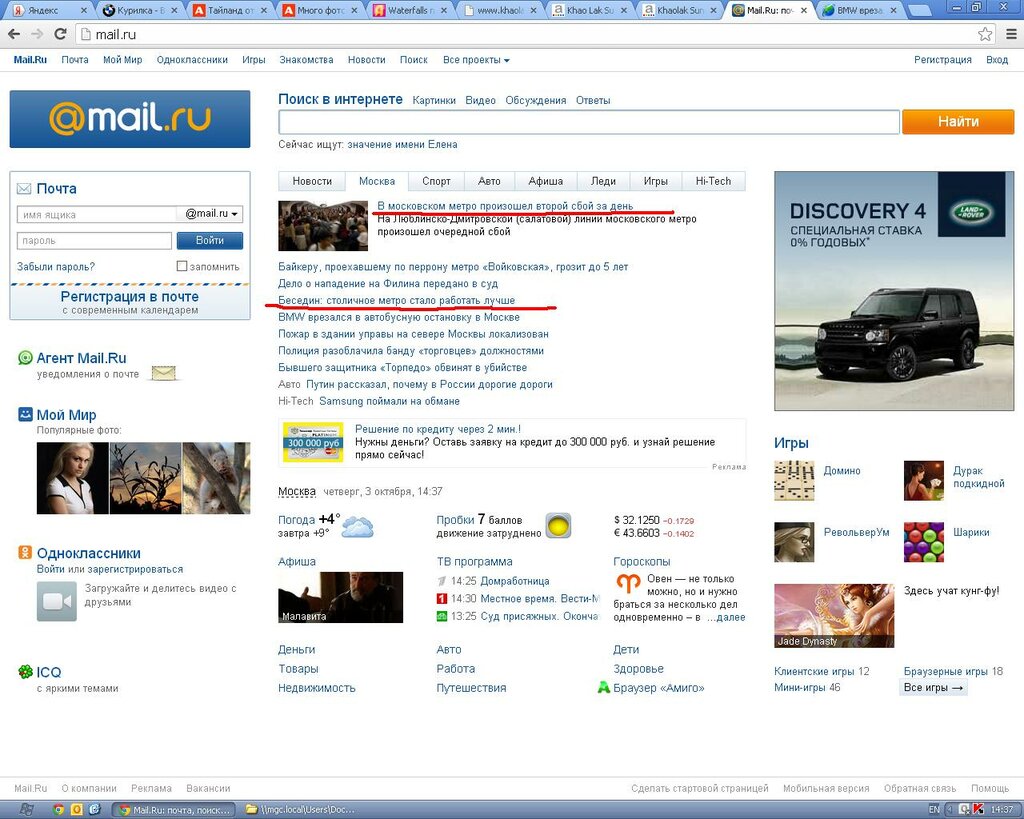Screen dimensions: 1024x819
Task: Click the Kaspersky tray icon
Action: click(x=978, y=810)
